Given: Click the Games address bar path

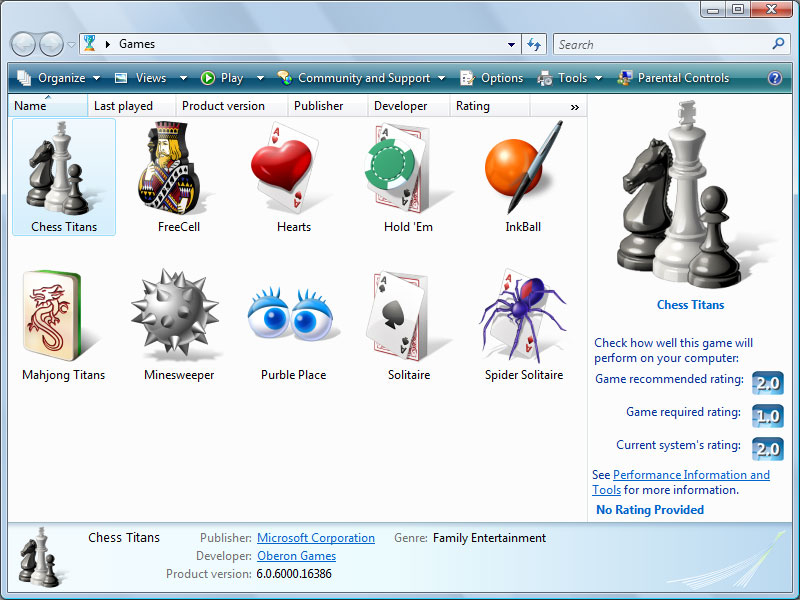Looking at the screenshot, I should click(x=137, y=44).
